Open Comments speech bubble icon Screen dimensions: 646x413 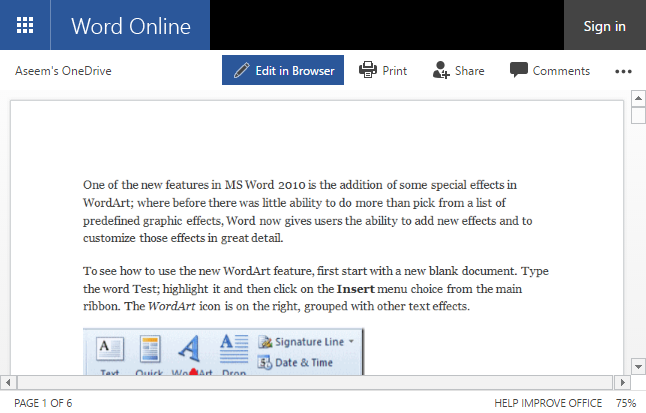coord(518,70)
